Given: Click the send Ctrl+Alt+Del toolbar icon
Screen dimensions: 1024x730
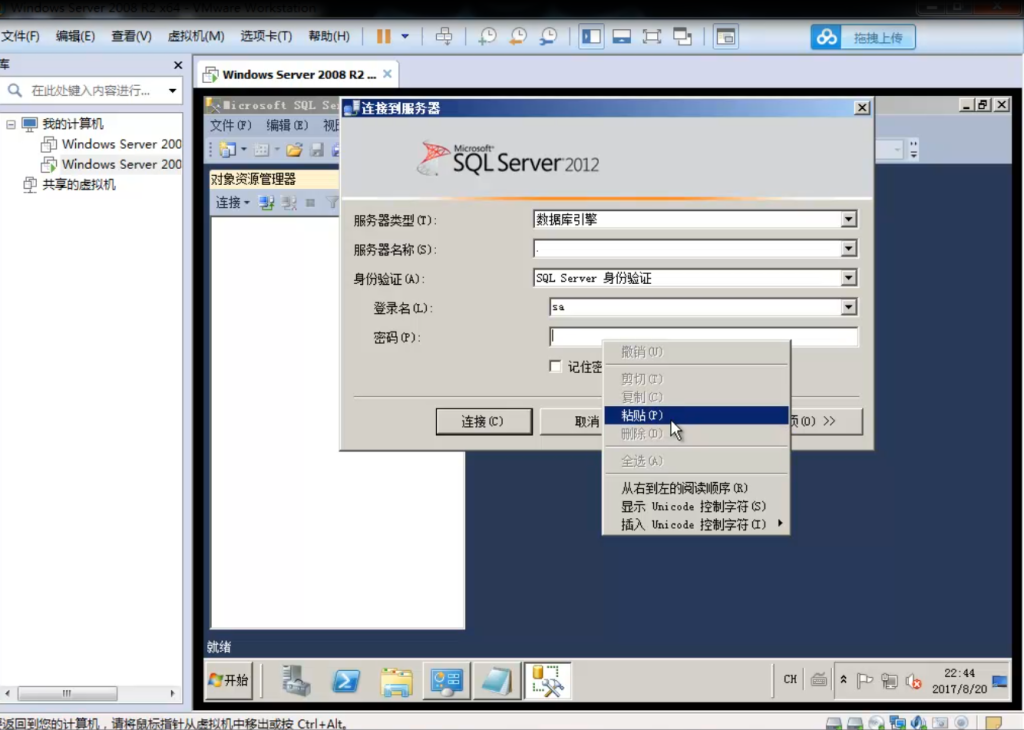Looking at the screenshot, I should coord(444,37).
